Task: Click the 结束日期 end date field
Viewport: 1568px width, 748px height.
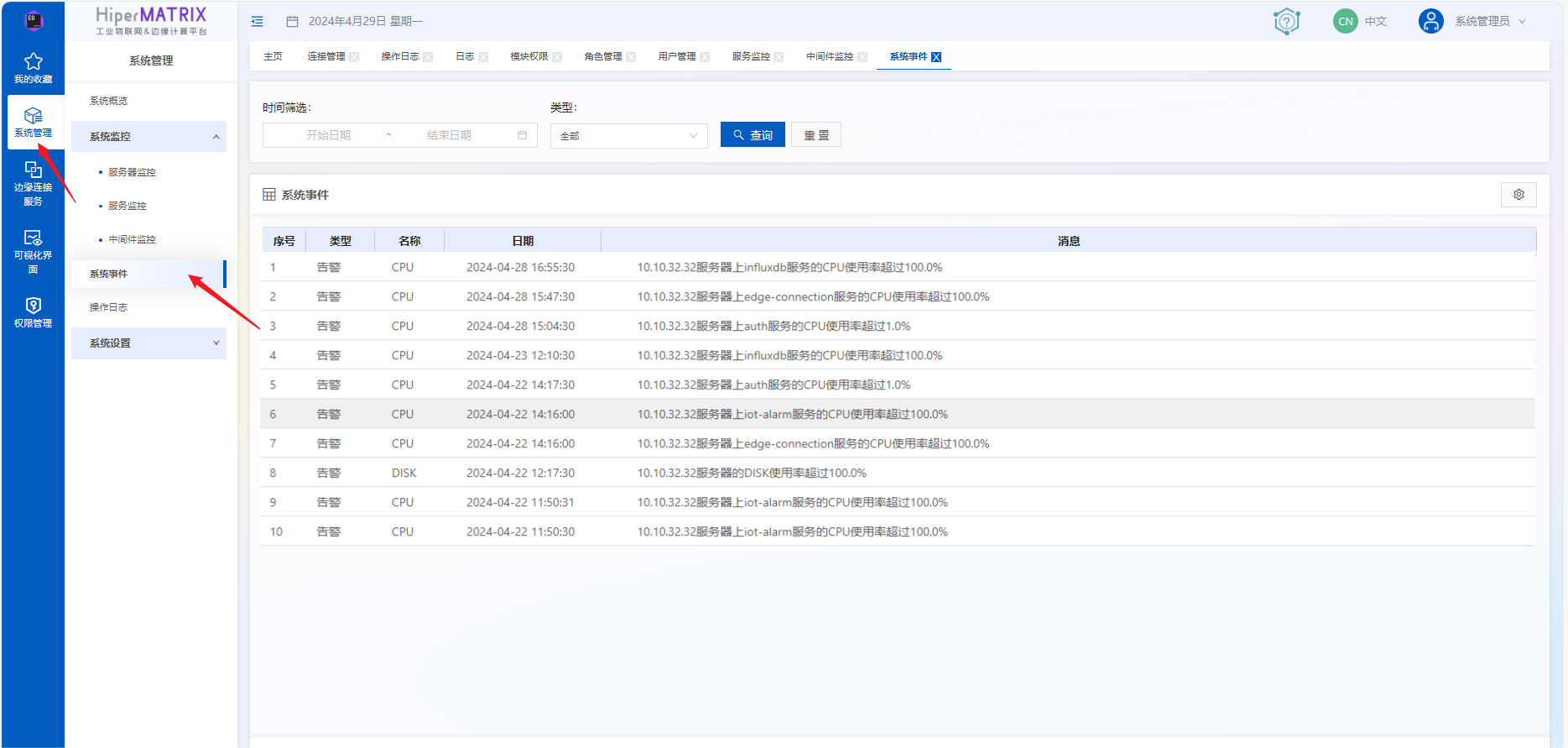Action: tap(449, 135)
